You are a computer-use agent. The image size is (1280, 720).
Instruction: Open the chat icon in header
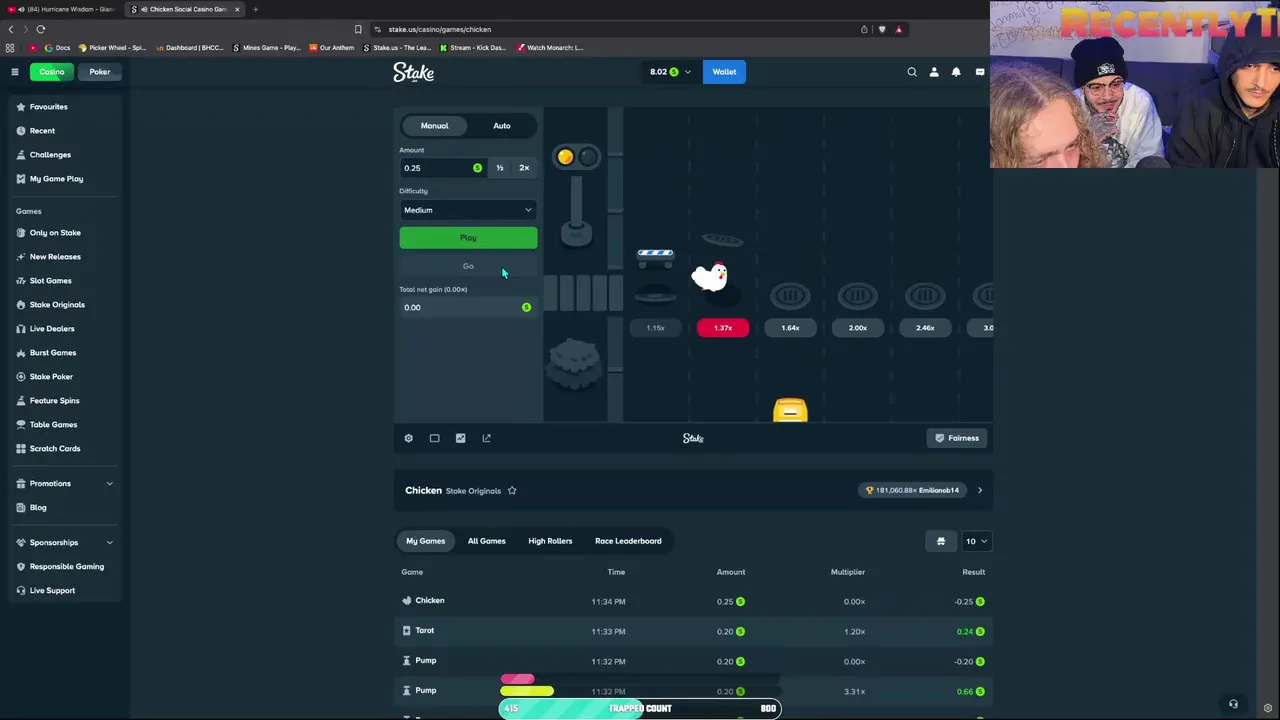click(x=980, y=72)
